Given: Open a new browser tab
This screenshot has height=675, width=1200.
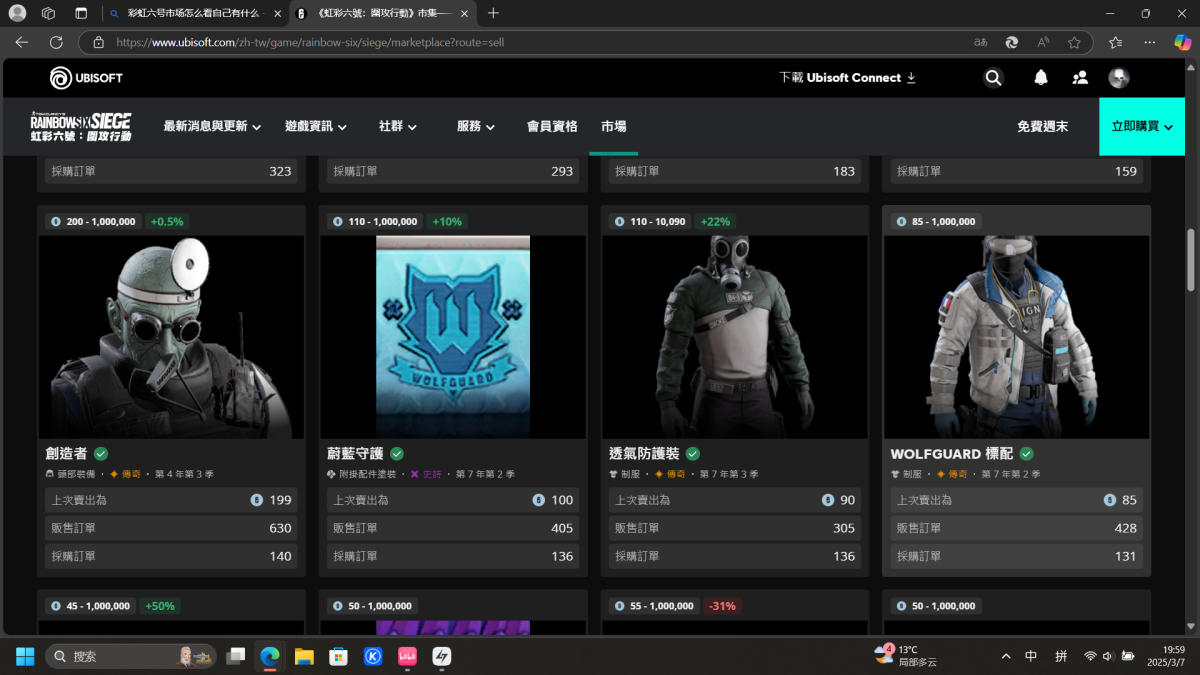Looking at the screenshot, I should pyautogui.click(x=493, y=13).
